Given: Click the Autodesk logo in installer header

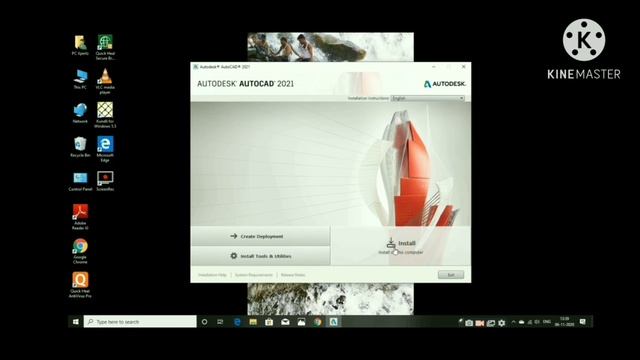Looking at the screenshot, I should click(444, 84).
